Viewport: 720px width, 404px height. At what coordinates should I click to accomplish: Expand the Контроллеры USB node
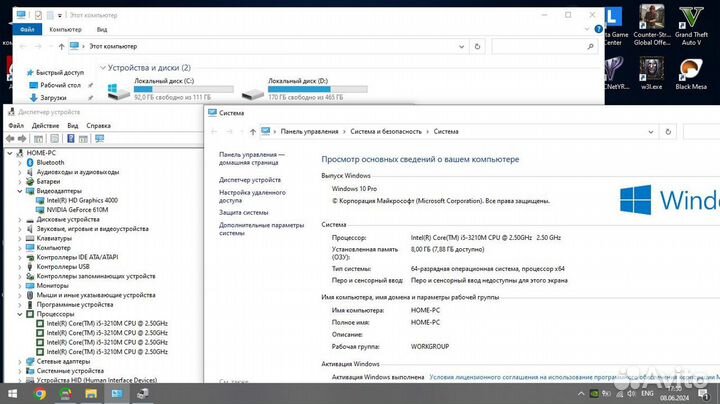coord(20,267)
